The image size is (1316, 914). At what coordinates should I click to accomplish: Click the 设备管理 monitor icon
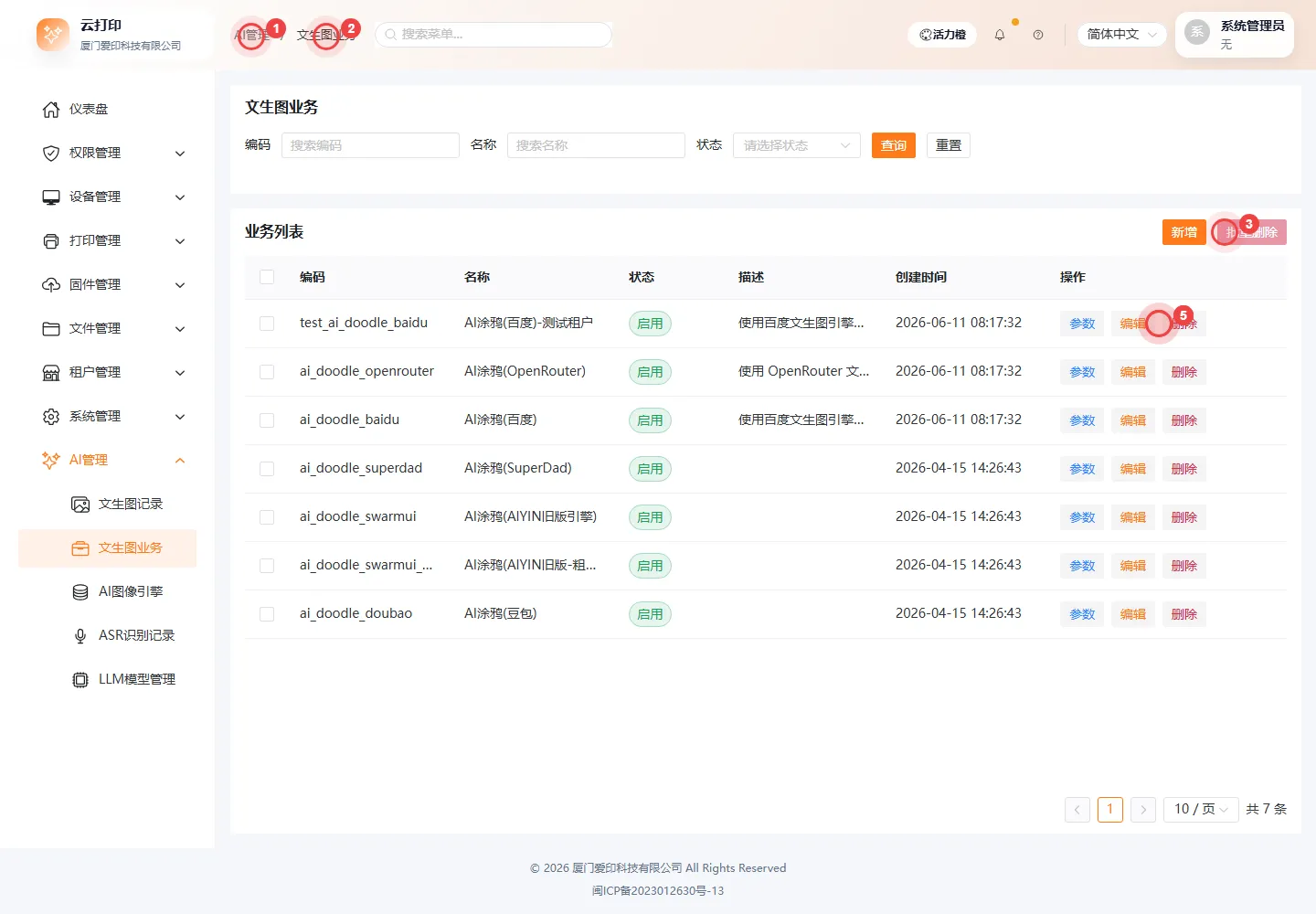[51, 197]
